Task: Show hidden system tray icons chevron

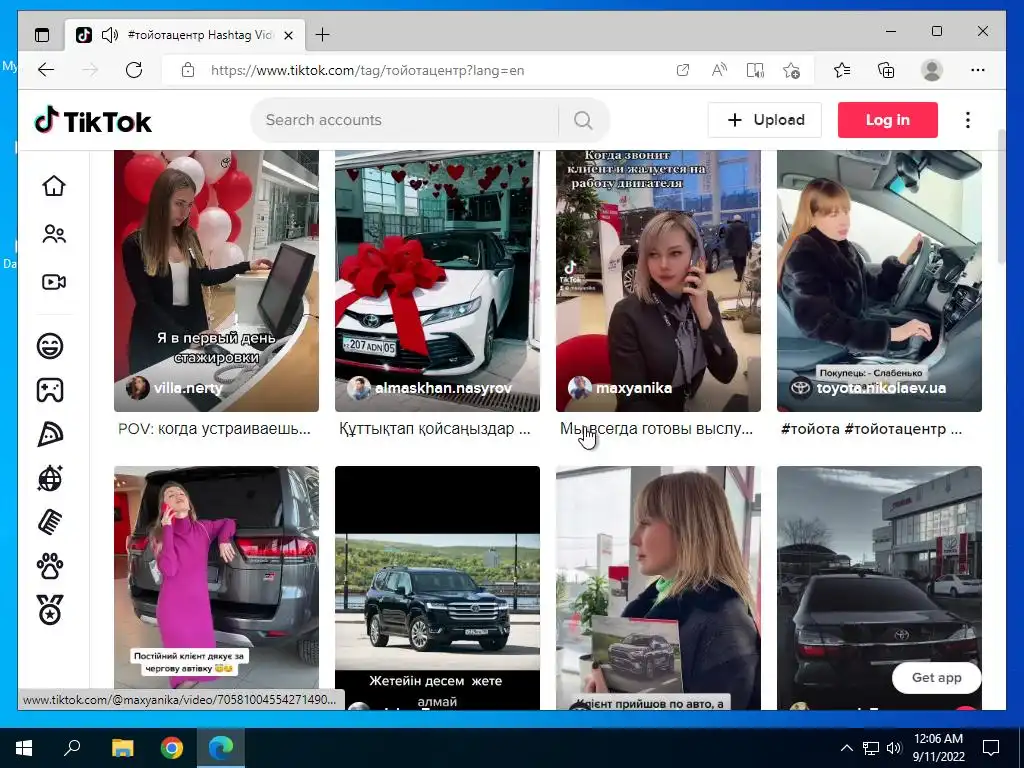Action: [846, 748]
